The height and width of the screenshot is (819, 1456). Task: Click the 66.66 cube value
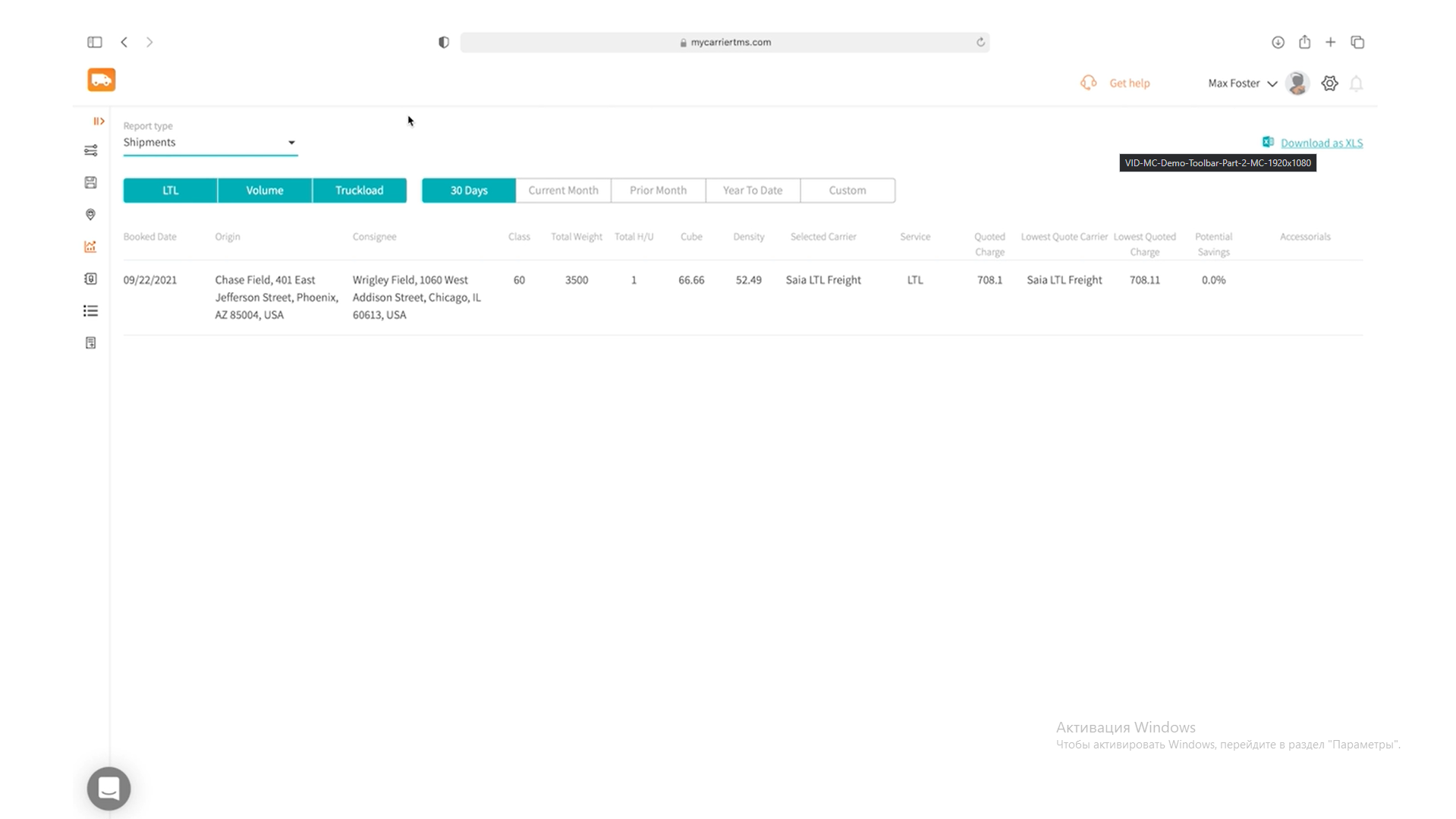[x=691, y=279]
